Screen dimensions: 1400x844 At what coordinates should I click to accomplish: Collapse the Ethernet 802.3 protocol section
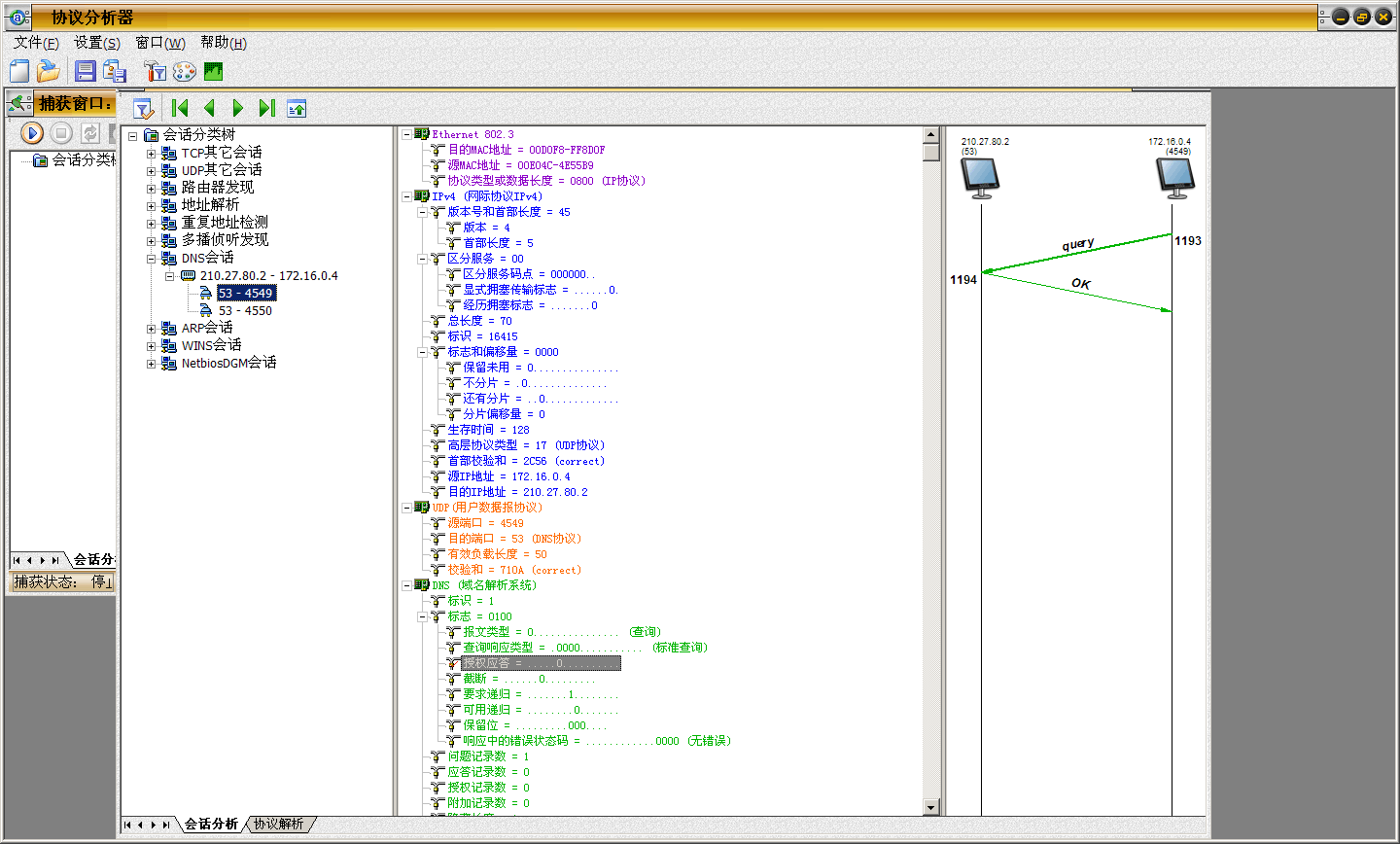pyautogui.click(x=407, y=134)
